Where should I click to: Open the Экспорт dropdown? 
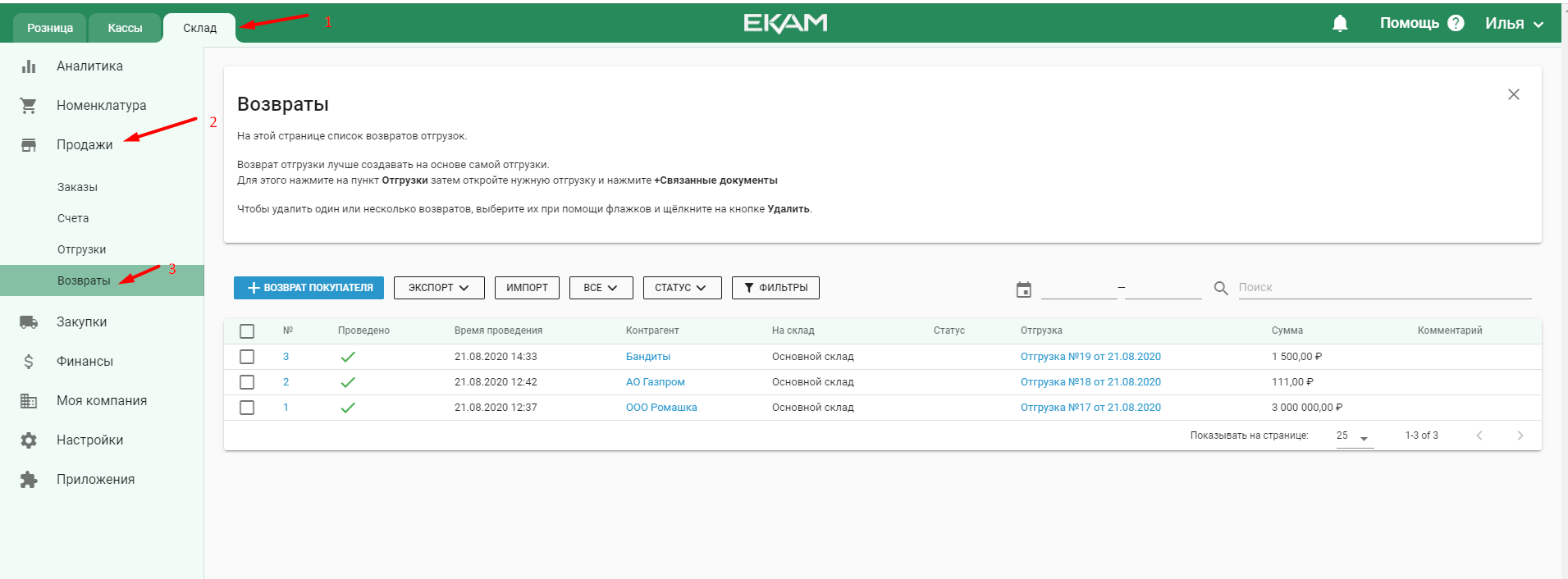click(439, 288)
